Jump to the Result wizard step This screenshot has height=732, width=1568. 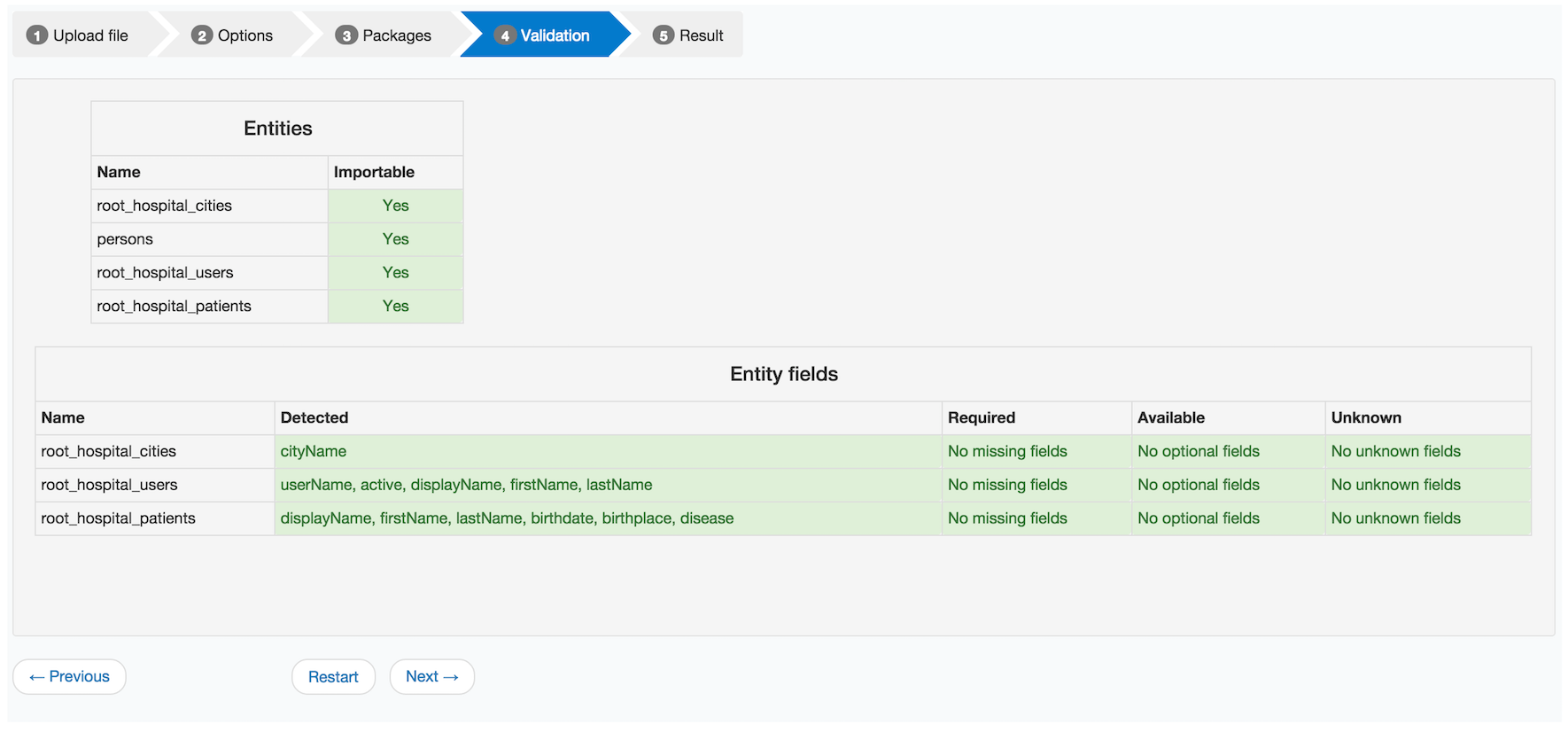click(x=701, y=35)
